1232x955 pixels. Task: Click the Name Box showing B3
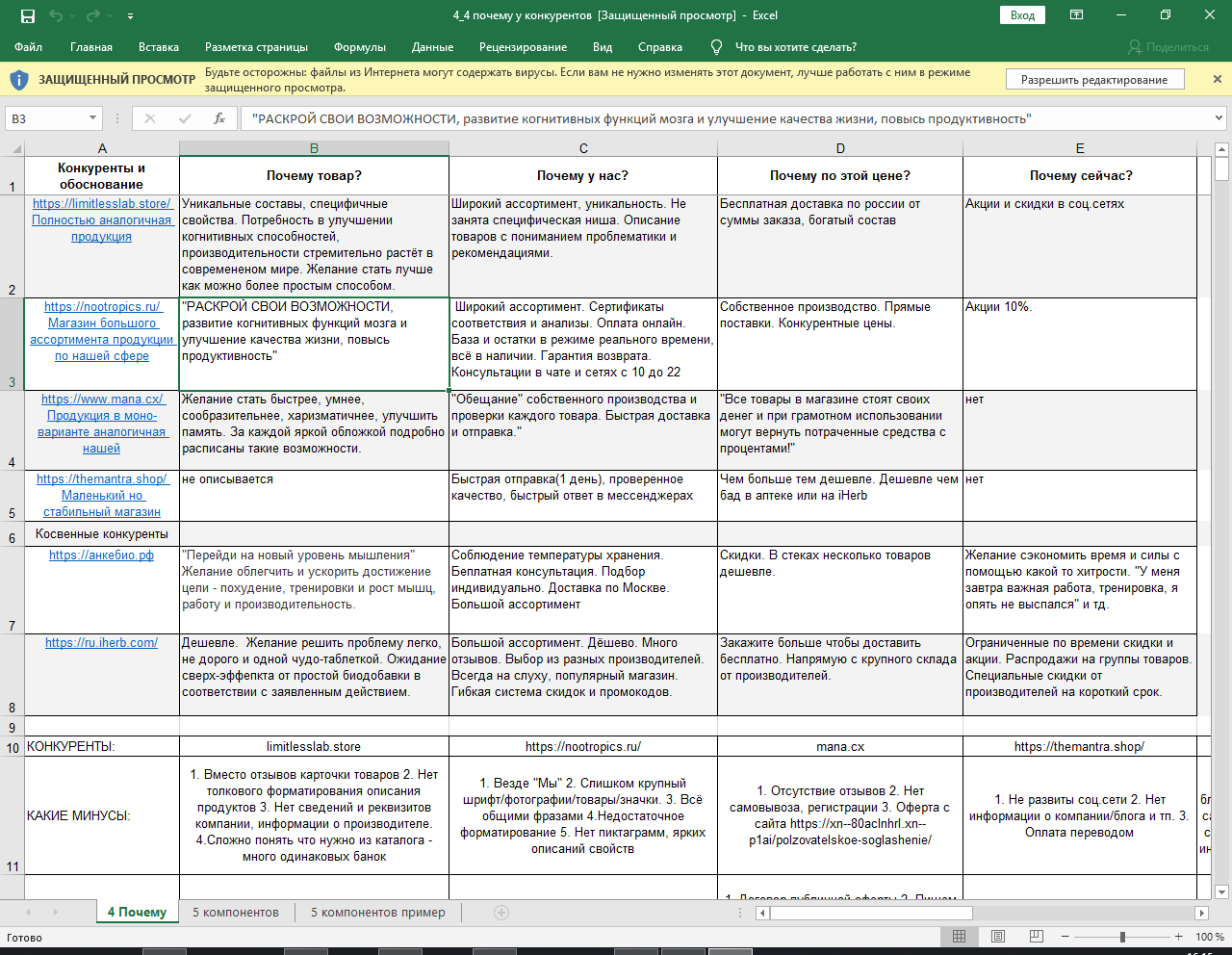(x=47, y=118)
